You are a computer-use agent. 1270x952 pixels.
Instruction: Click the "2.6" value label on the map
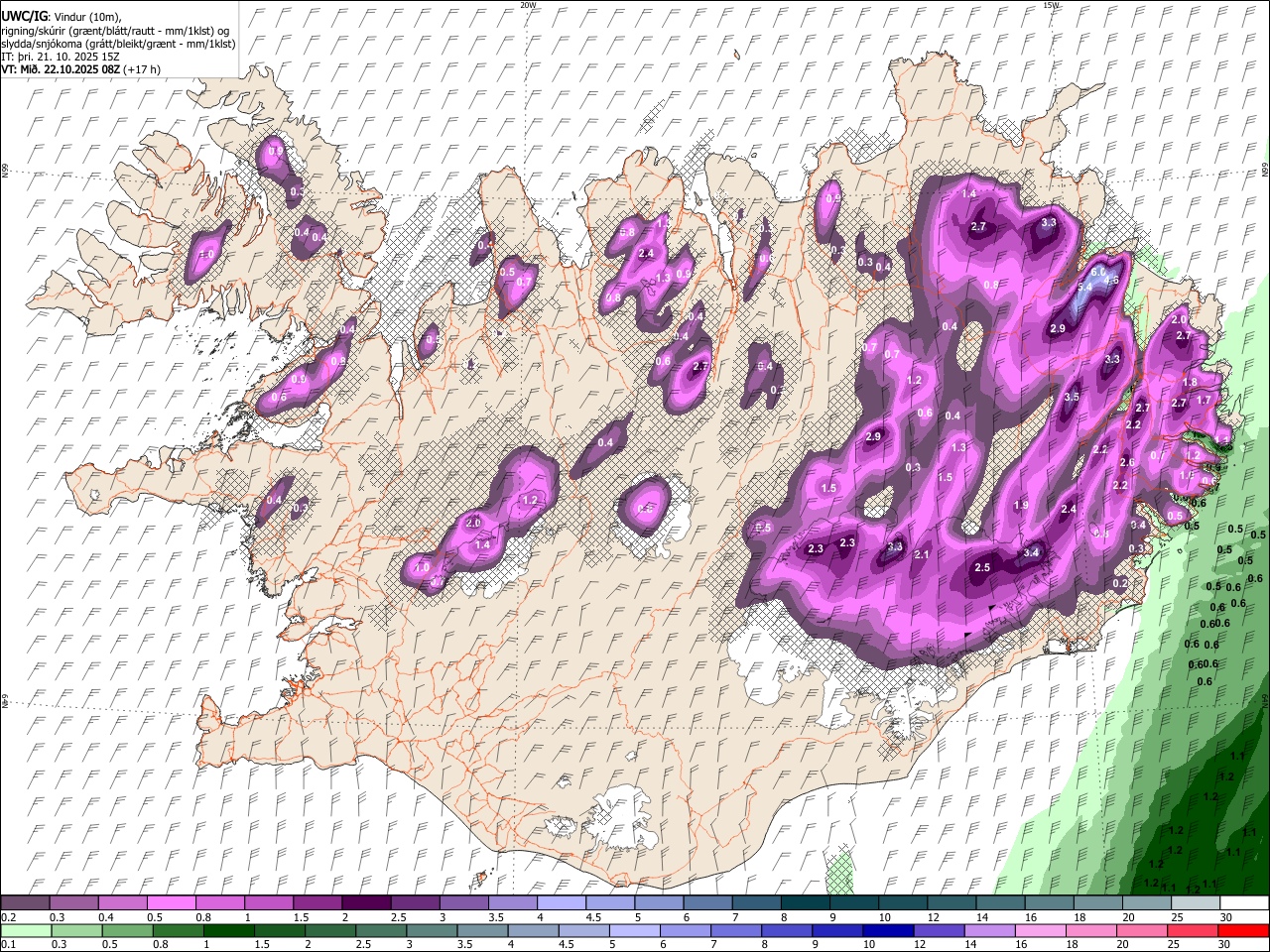pos(1127,463)
